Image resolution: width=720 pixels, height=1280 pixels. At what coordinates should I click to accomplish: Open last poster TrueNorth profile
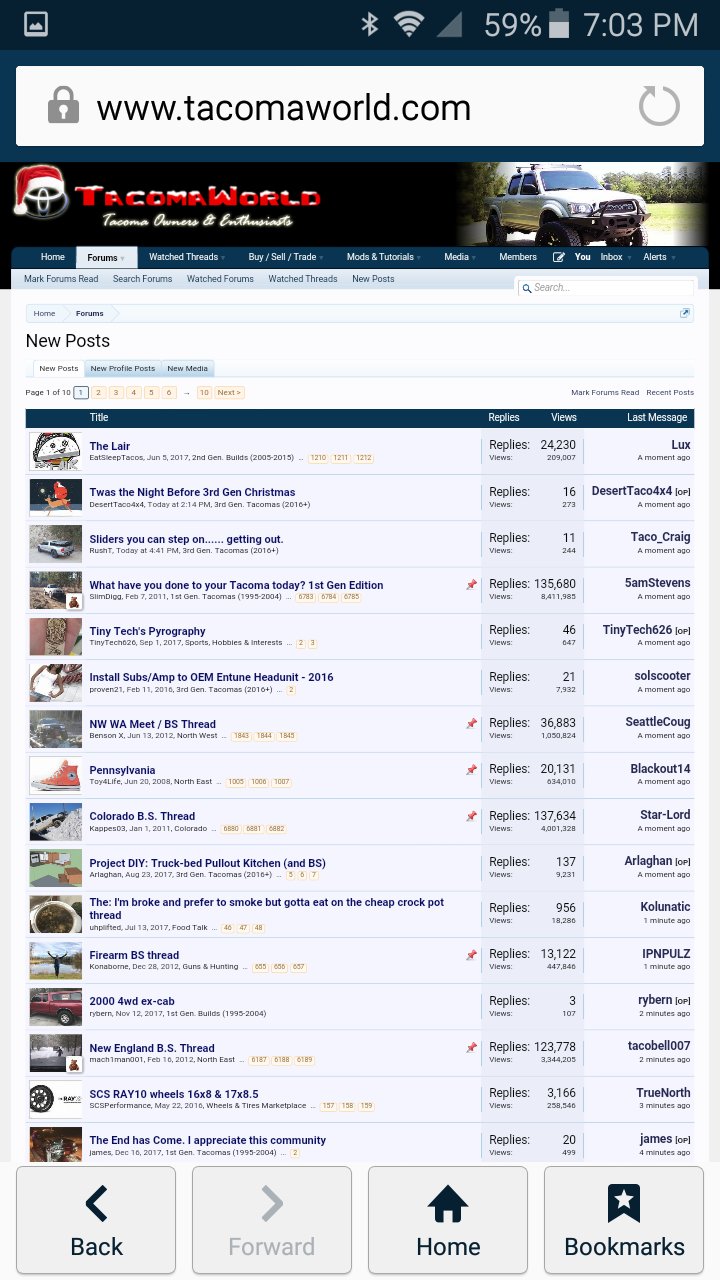click(x=663, y=1093)
